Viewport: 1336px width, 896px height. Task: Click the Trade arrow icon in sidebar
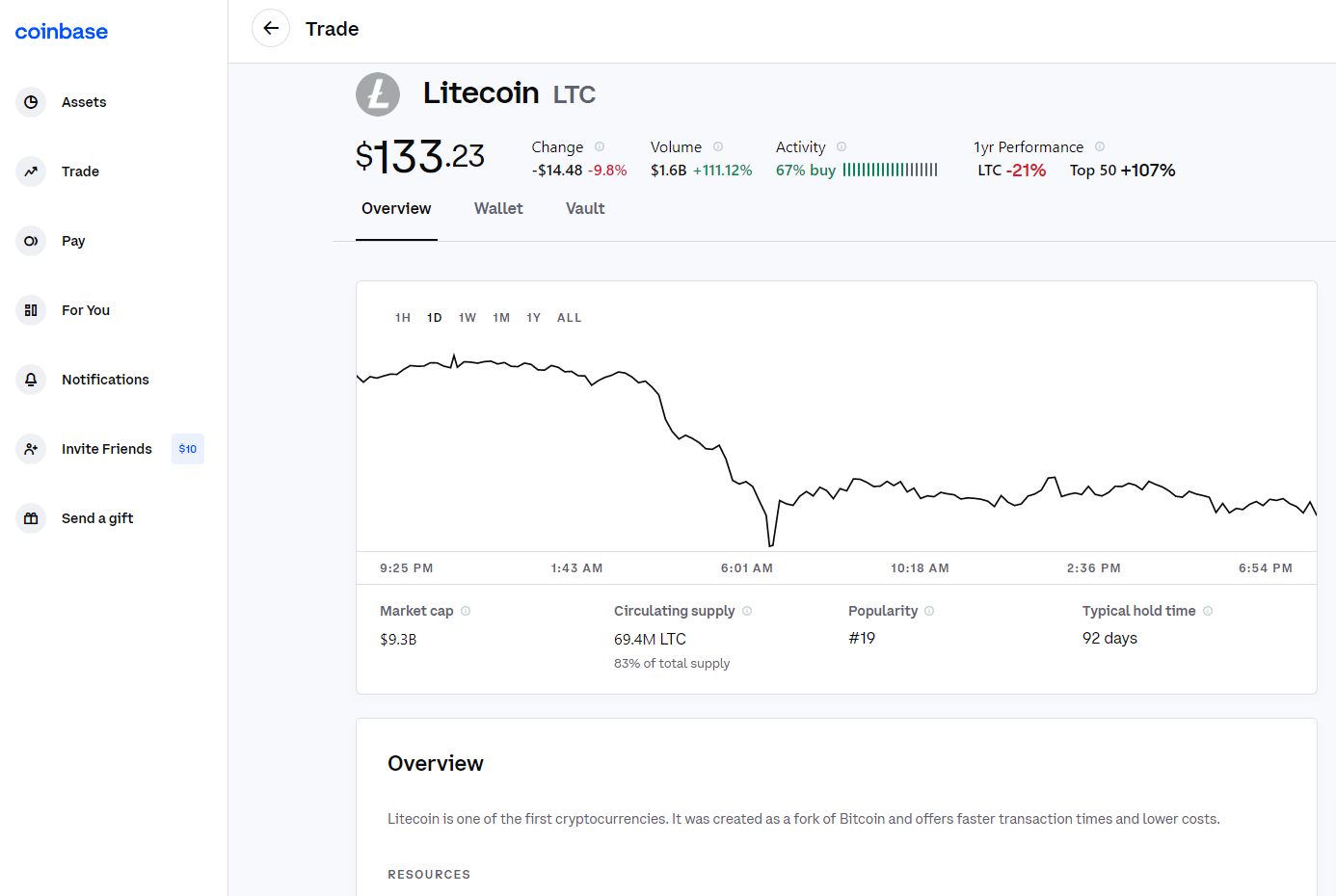coord(31,171)
